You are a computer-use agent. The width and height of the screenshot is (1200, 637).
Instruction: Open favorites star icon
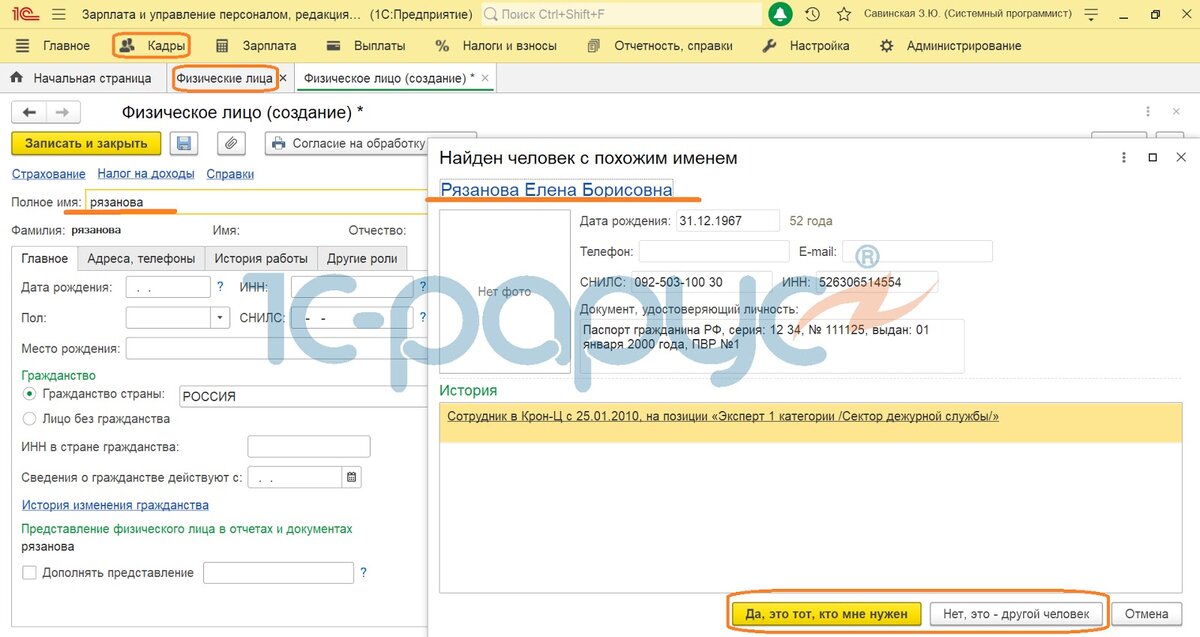844,14
